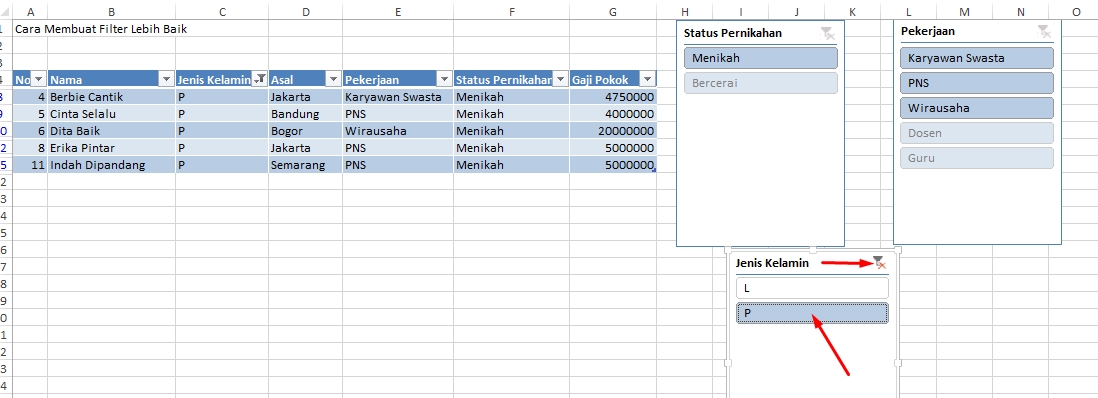1098x398 pixels.
Task: Open the Asal column filter dropdown
Action: 333,79
